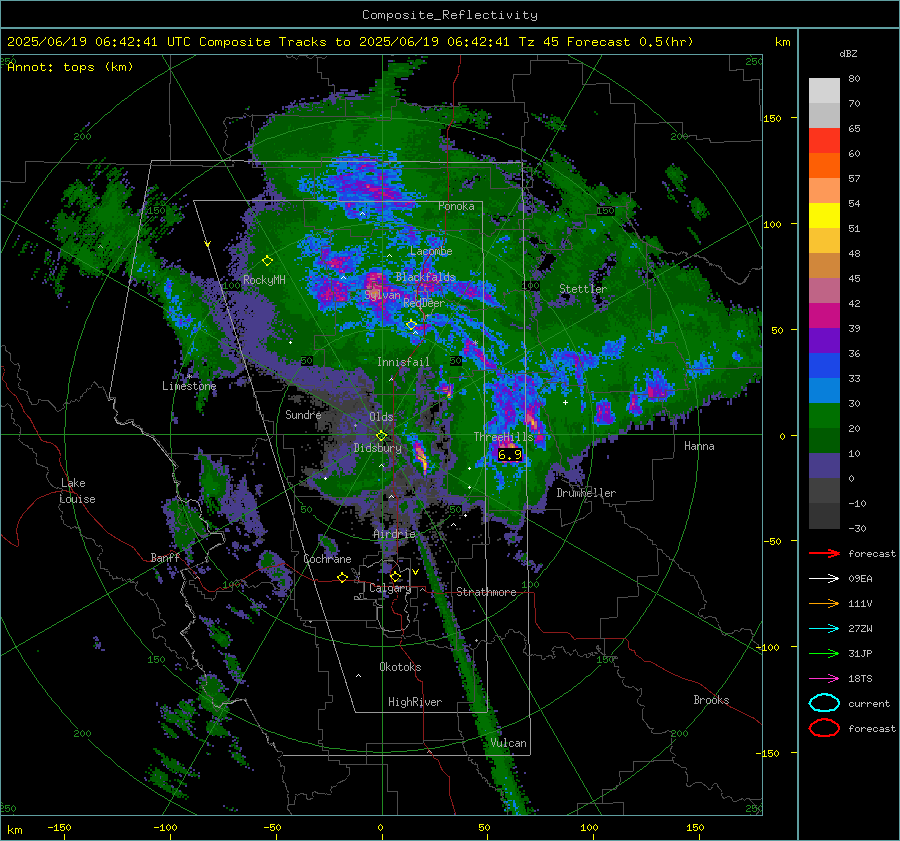Click the purple 10 dBZ color swatch
Viewport: 900px width, 841px height.
click(824, 466)
